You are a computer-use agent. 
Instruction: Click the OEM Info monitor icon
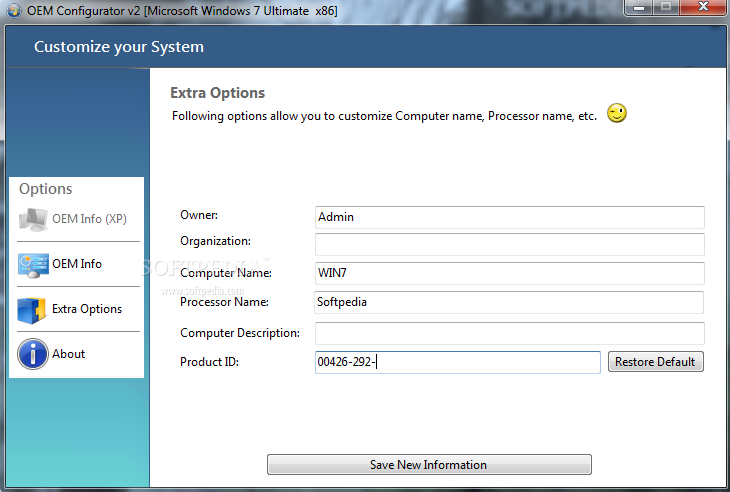(x=33, y=265)
